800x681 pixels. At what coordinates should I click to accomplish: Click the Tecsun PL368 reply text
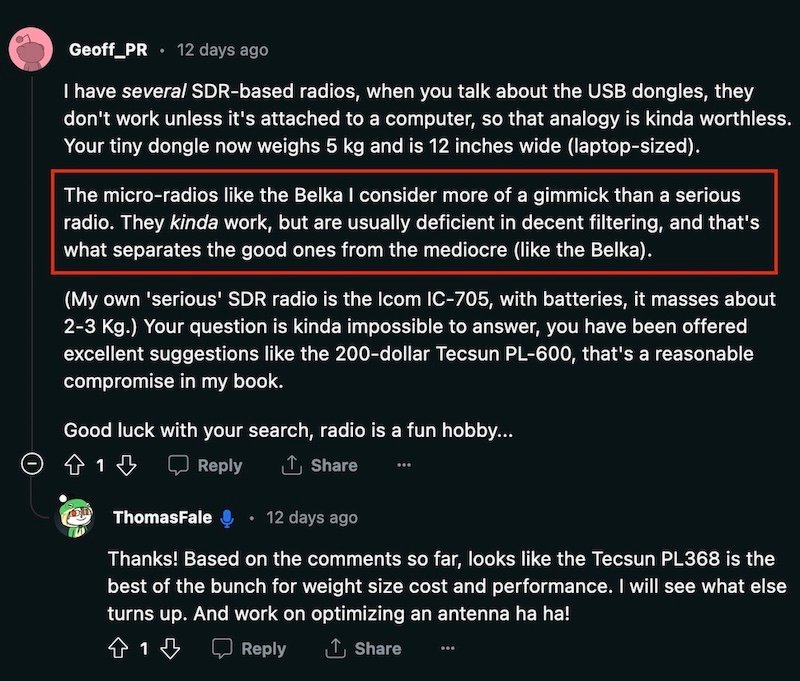click(440, 584)
